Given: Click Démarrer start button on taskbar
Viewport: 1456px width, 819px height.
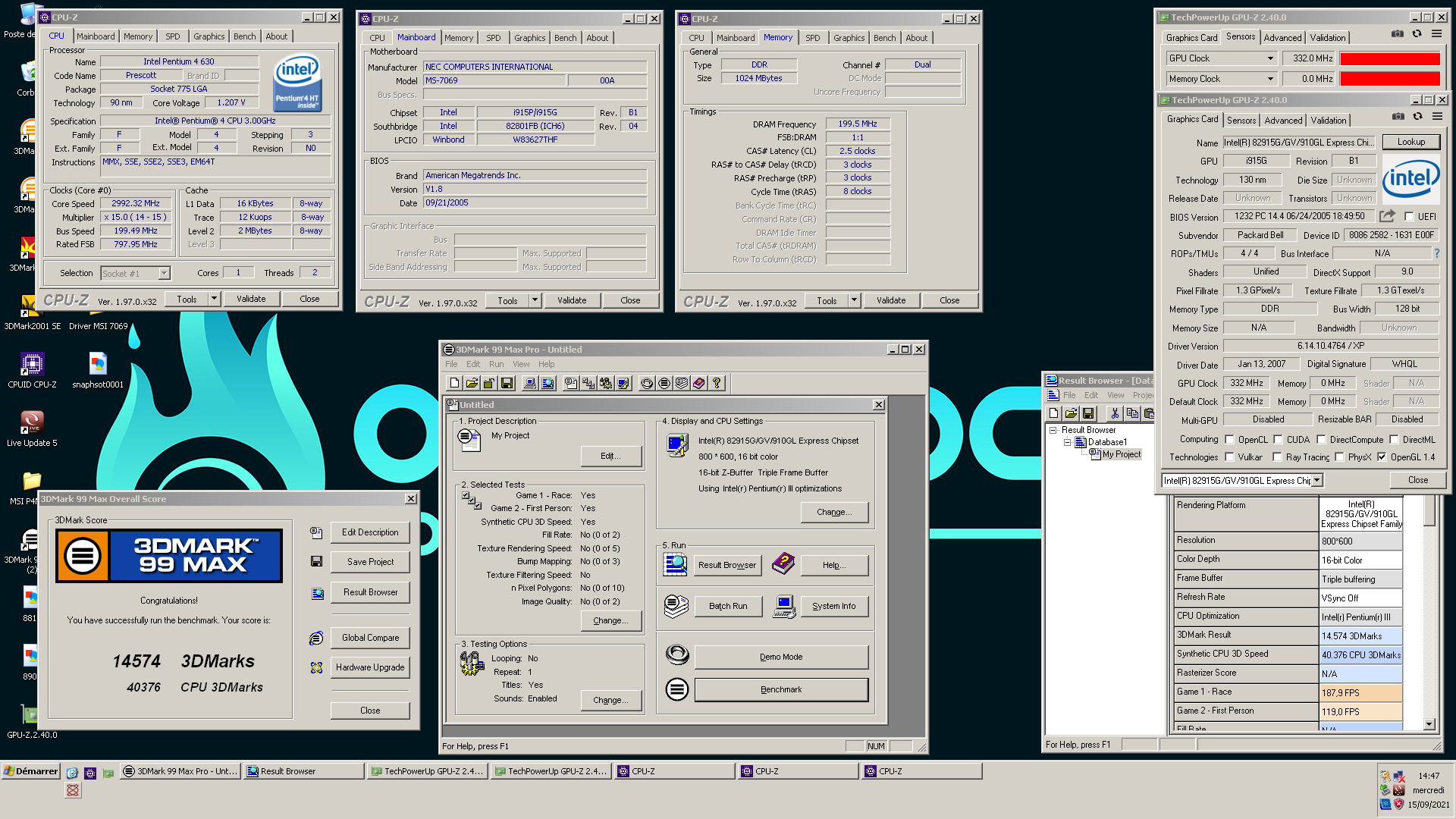Looking at the screenshot, I should coord(31,771).
